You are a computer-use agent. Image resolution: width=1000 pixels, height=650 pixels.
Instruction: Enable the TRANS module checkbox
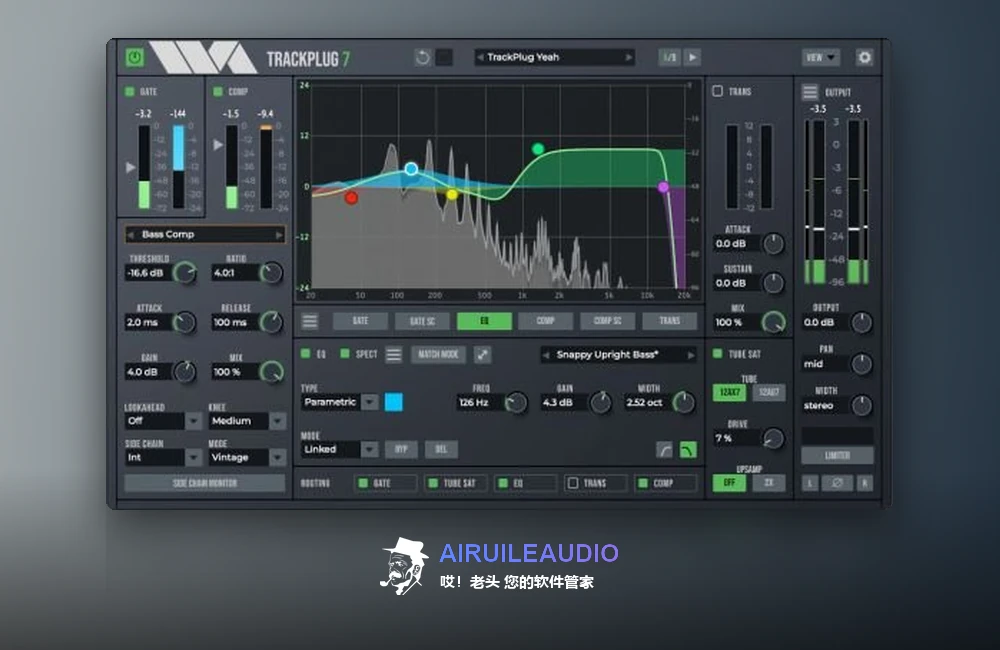pyautogui.click(x=717, y=91)
